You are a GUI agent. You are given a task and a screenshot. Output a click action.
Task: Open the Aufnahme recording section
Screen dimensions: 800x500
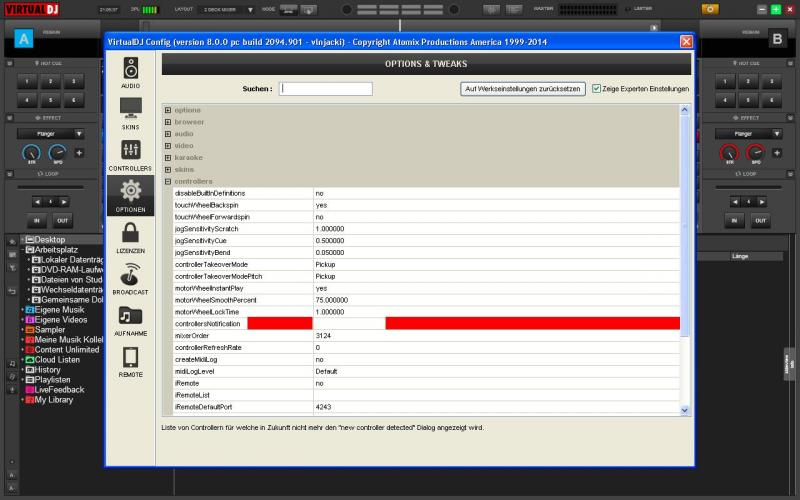[x=131, y=320]
